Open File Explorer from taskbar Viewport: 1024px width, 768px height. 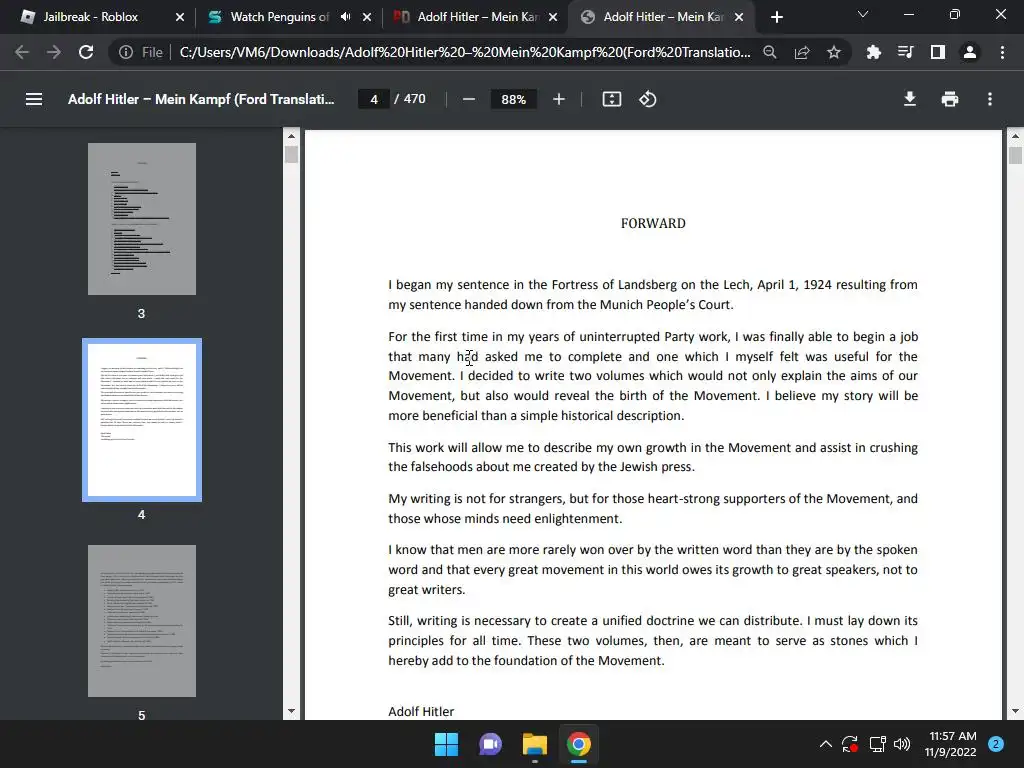click(534, 744)
